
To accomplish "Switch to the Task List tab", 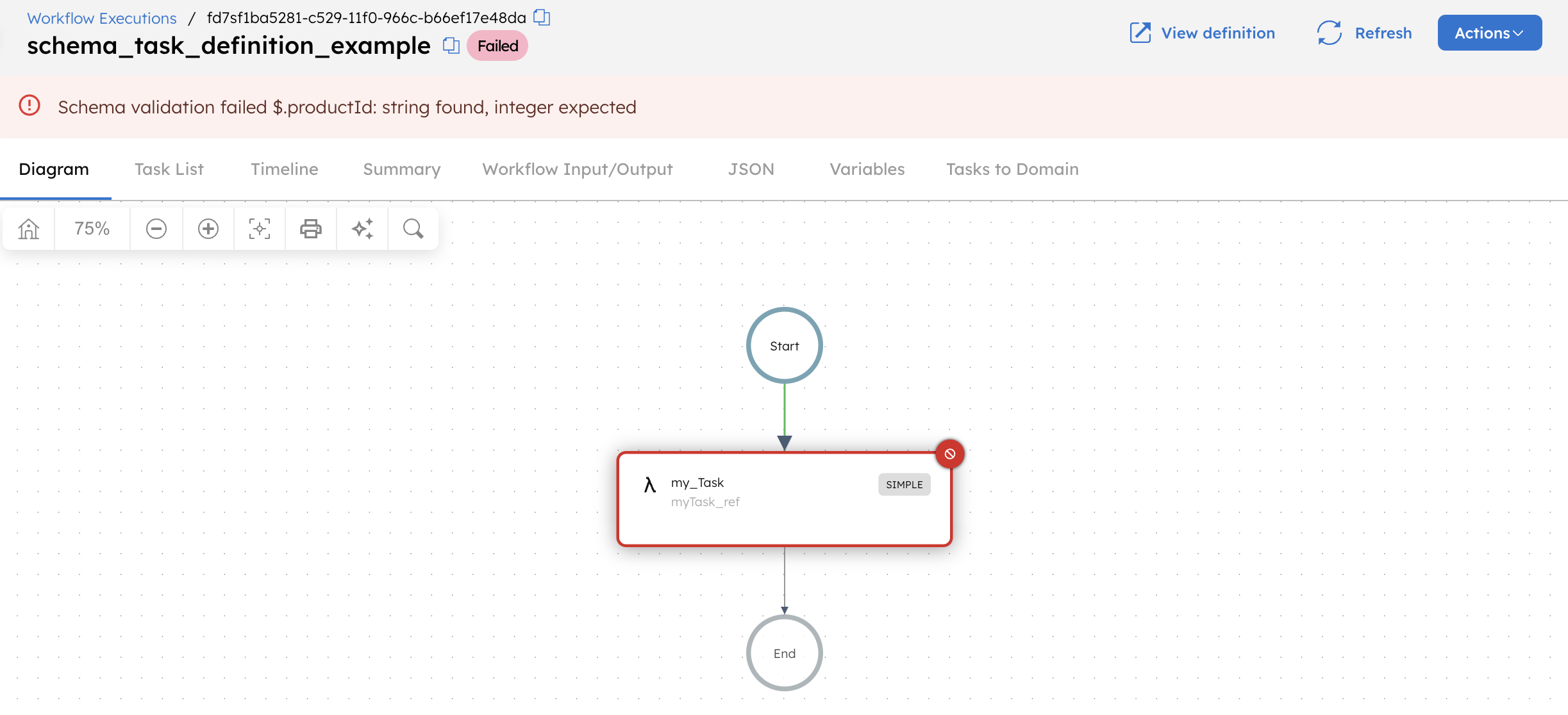I will click(x=169, y=168).
